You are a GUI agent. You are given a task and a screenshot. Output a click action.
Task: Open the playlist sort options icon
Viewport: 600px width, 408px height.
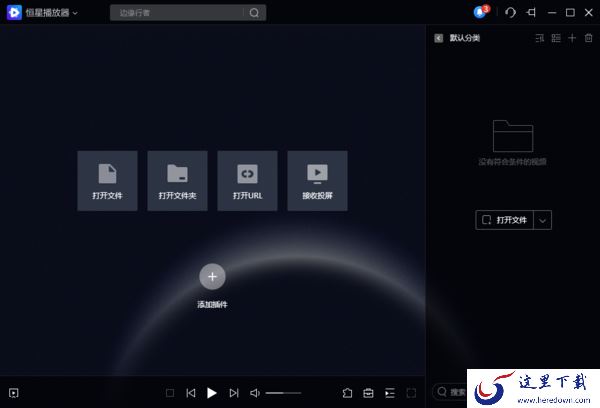tap(540, 38)
